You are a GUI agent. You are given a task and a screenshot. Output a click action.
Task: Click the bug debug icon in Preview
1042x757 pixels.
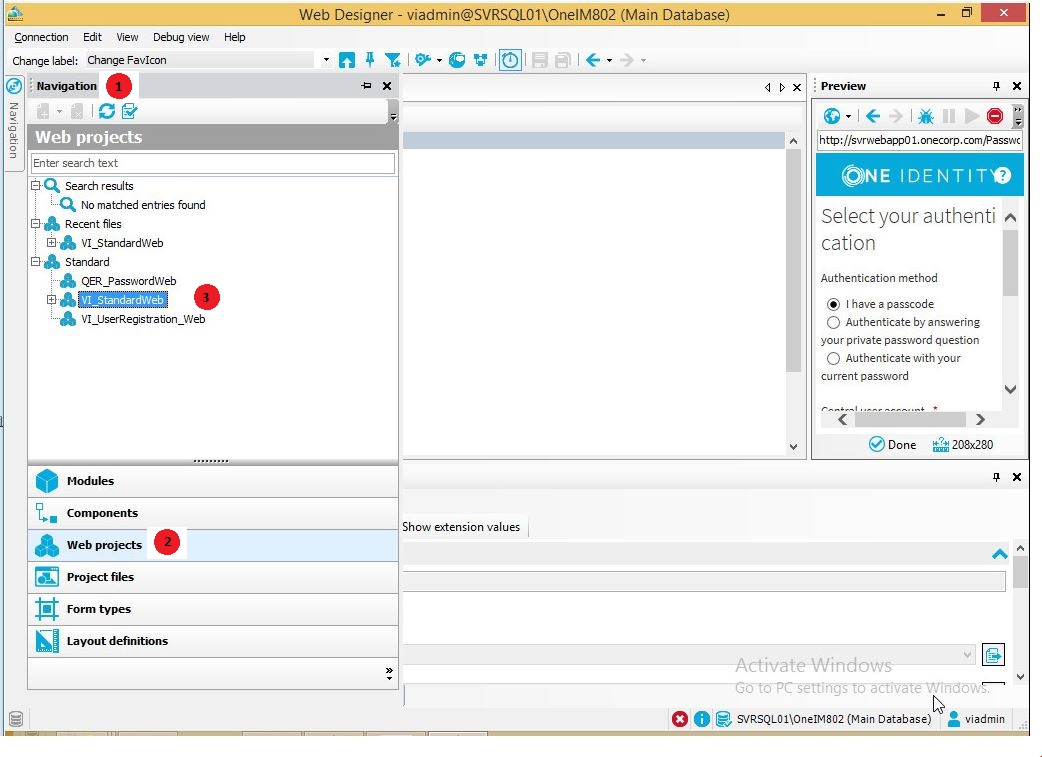(926, 116)
